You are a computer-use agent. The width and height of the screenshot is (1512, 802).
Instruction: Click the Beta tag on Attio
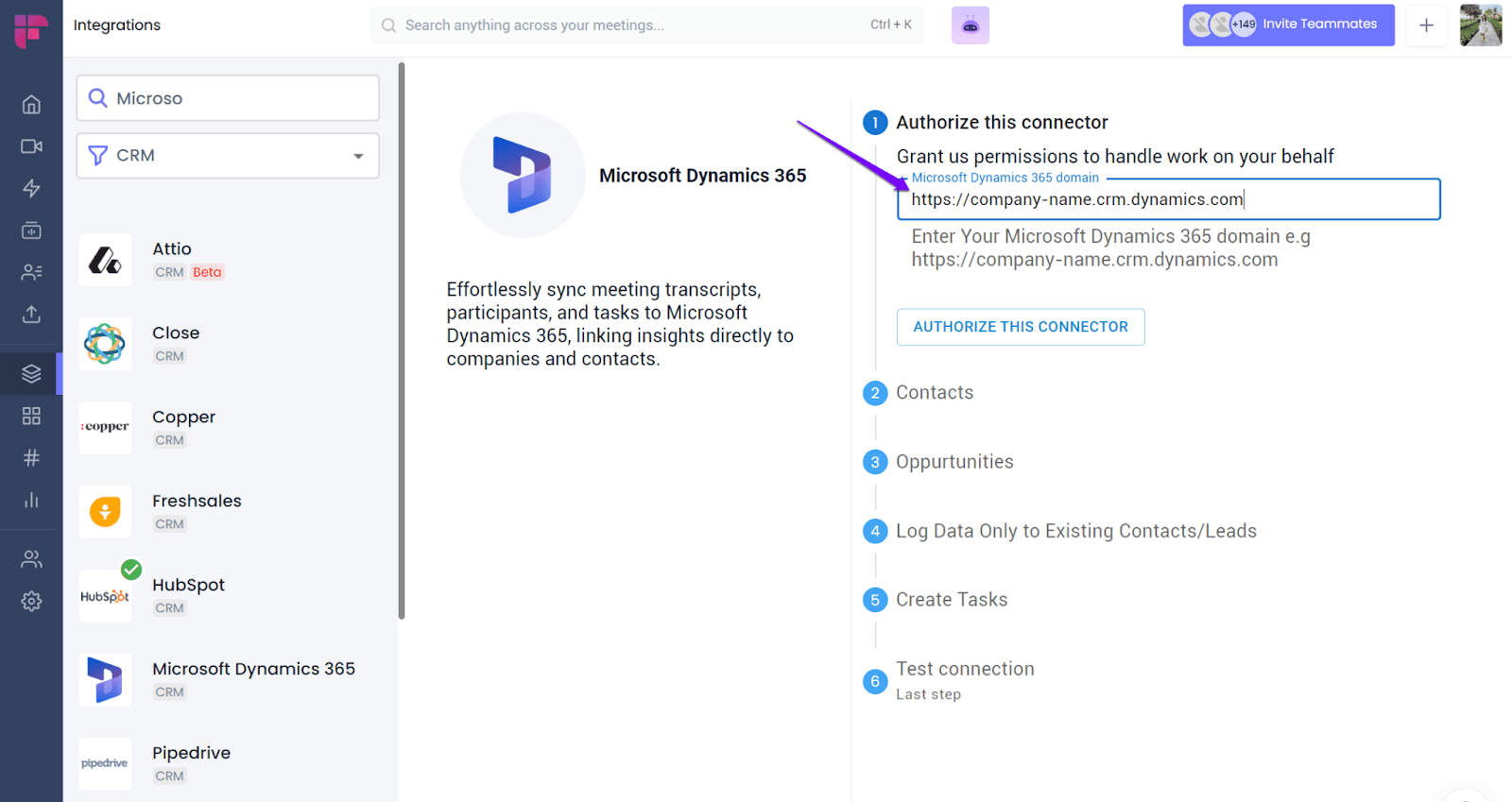207,272
